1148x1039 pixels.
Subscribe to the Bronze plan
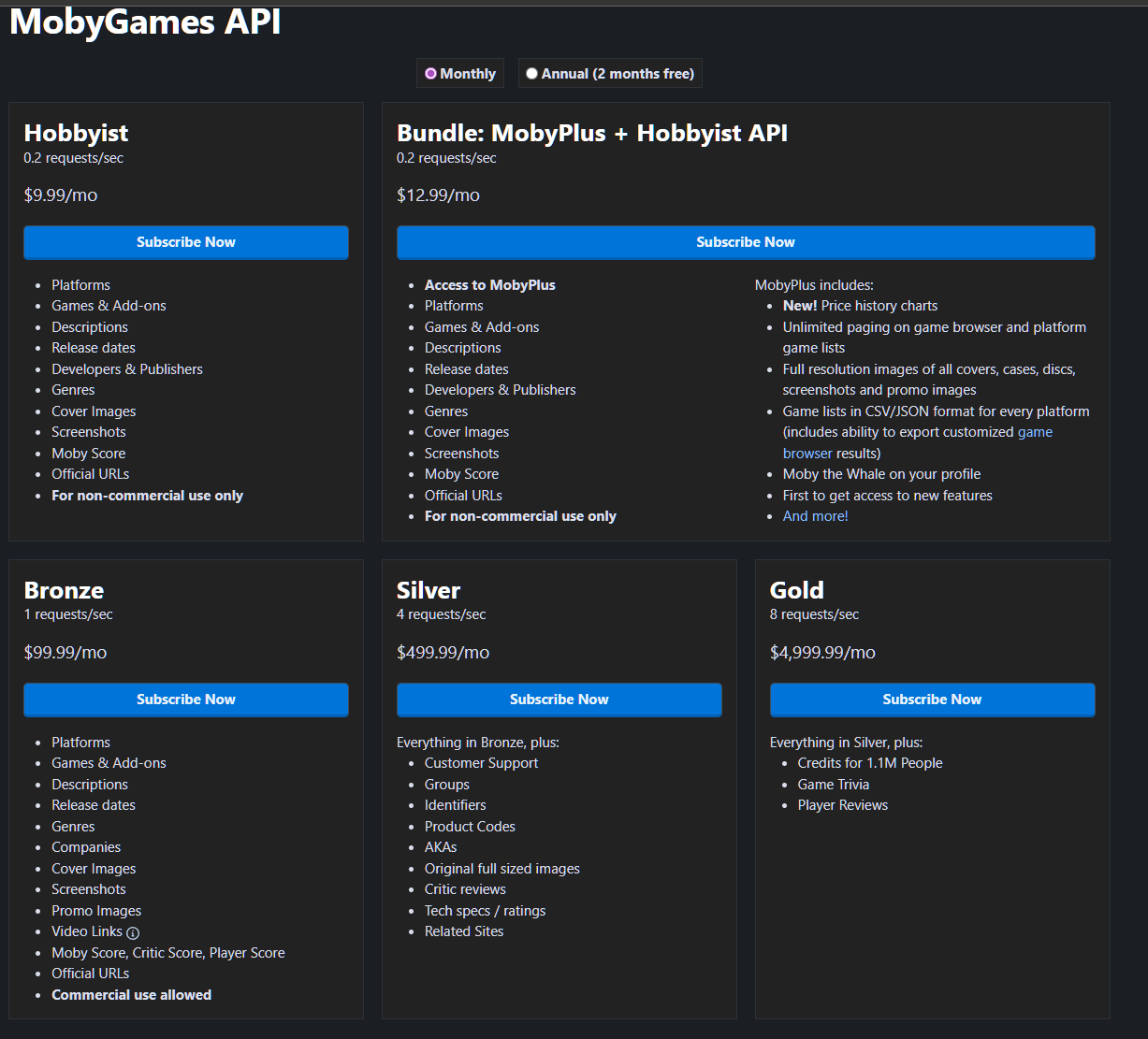(186, 700)
